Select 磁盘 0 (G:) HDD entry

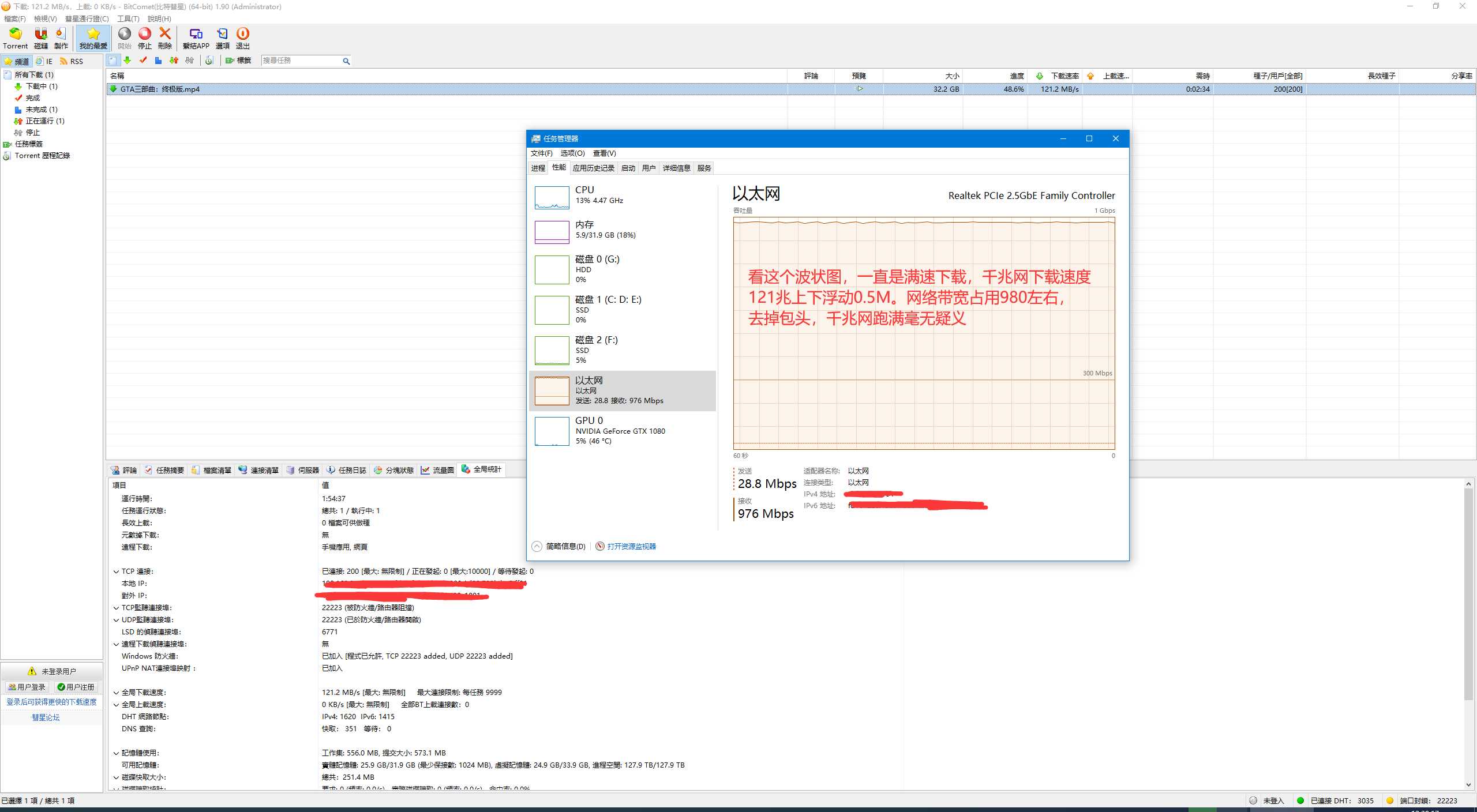pyautogui.click(x=622, y=270)
